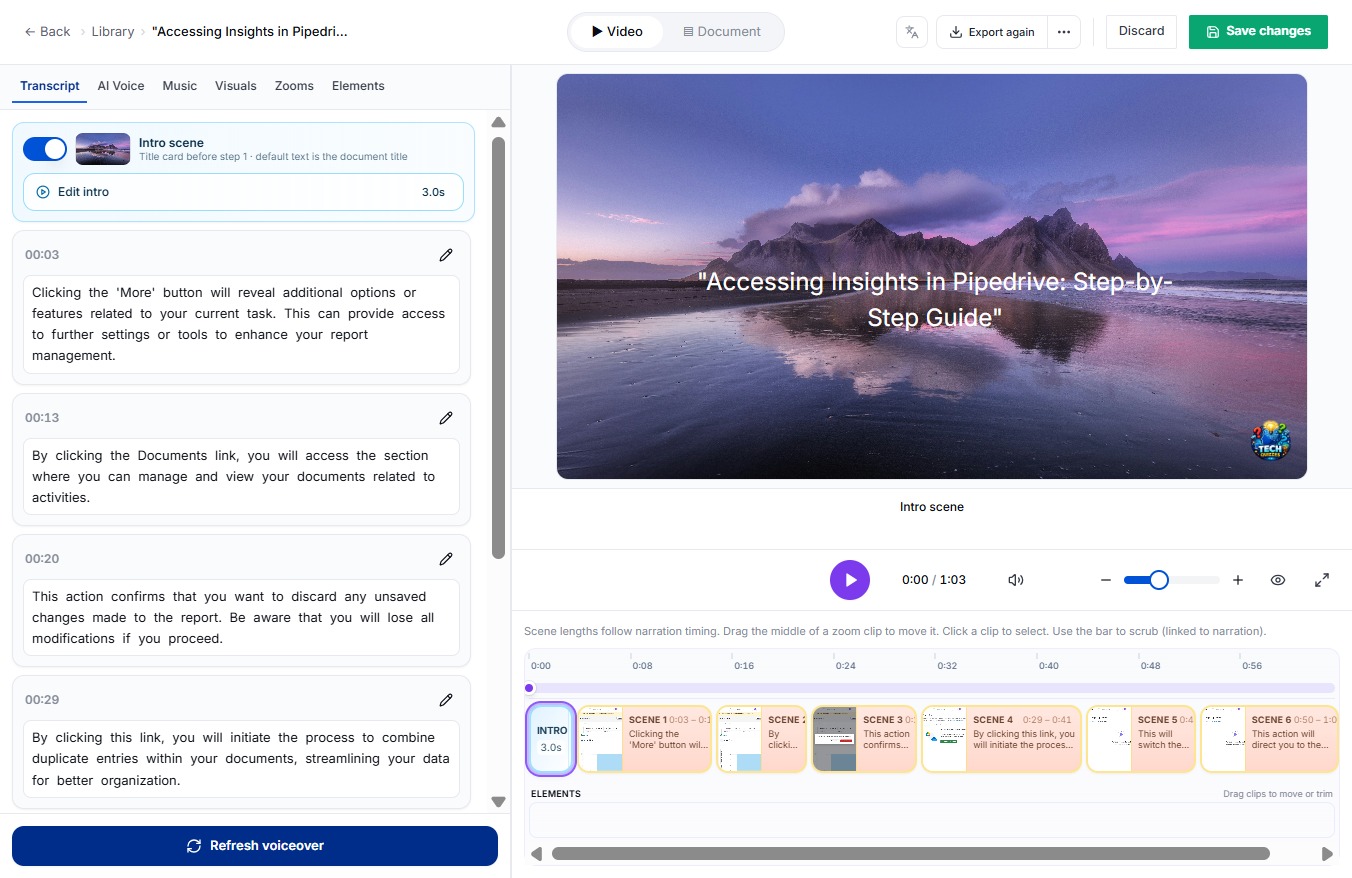Click the Tech logo watermark badge
The image size is (1352, 878).
tap(1270, 441)
